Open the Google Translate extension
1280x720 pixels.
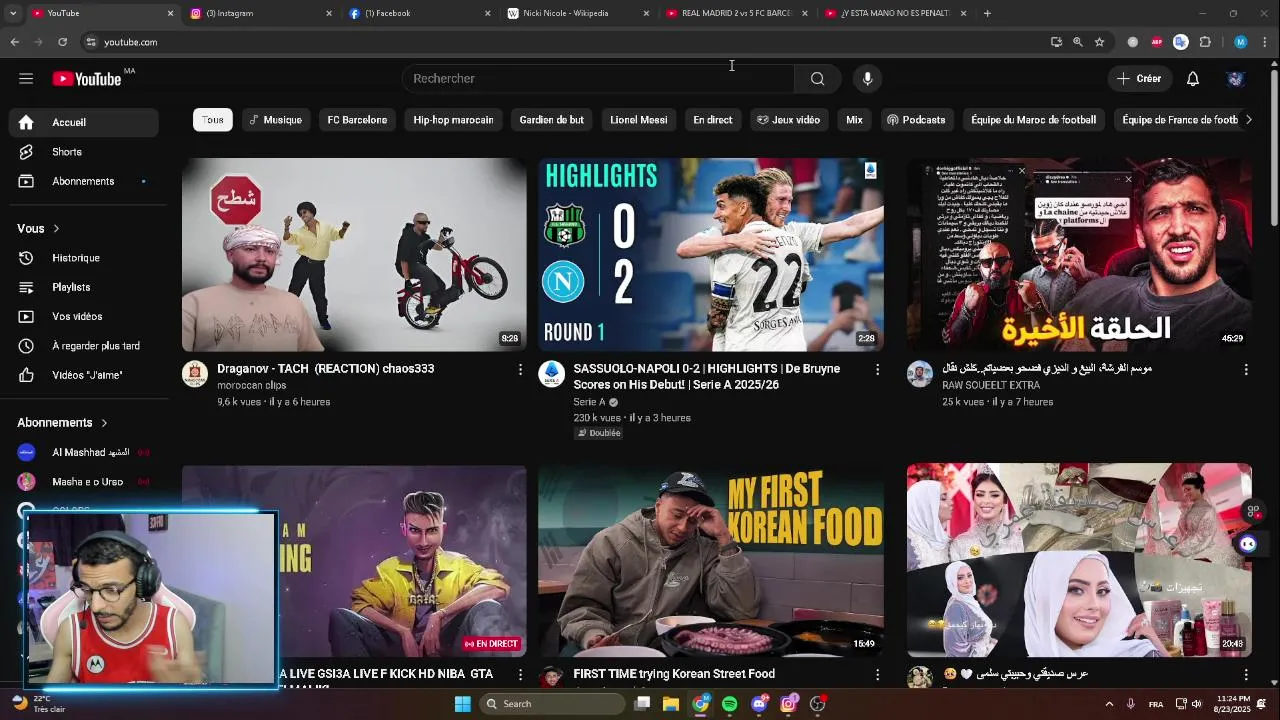click(x=1181, y=42)
